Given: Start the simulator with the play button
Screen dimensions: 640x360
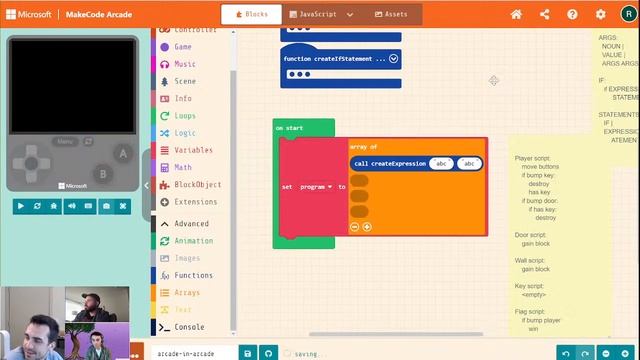Looking at the screenshot, I should (x=20, y=206).
